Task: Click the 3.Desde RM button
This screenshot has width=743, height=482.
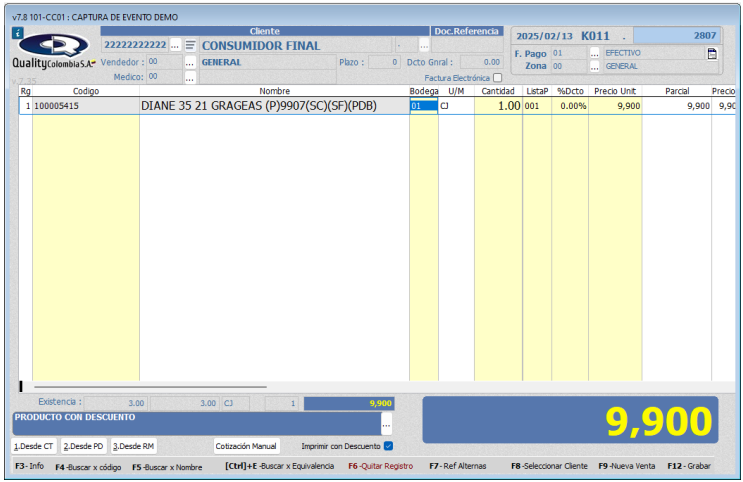Action: coord(134,446)
